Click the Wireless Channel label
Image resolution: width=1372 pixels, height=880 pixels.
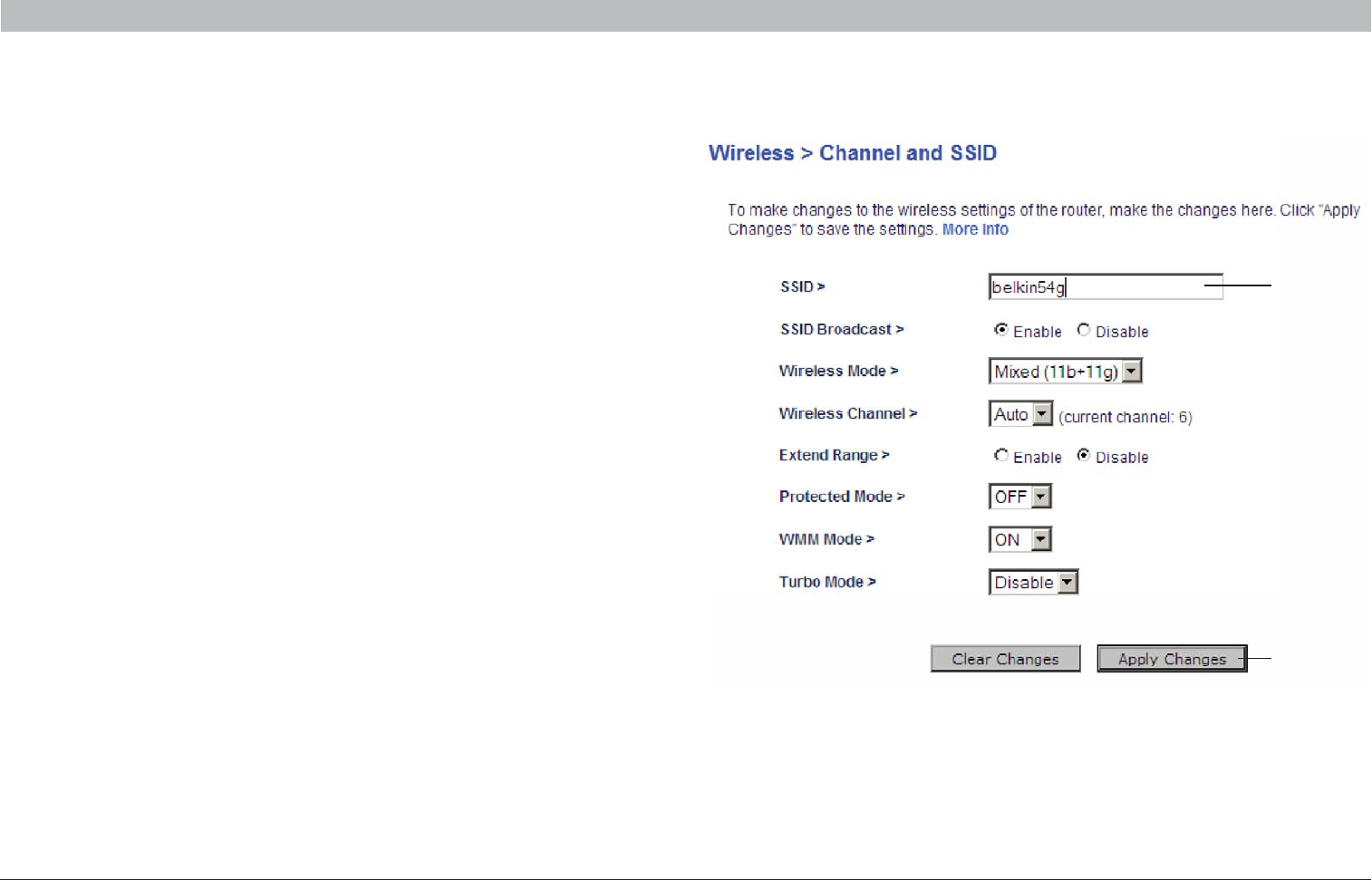click(x=848, y=414)
